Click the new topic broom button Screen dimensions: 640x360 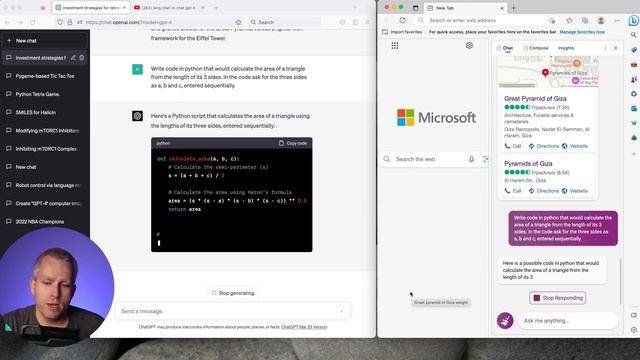click(505, 321)
